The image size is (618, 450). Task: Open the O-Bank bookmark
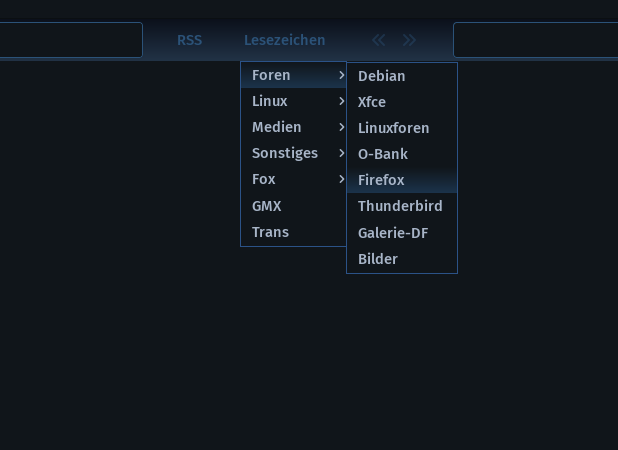click(383, 154)
